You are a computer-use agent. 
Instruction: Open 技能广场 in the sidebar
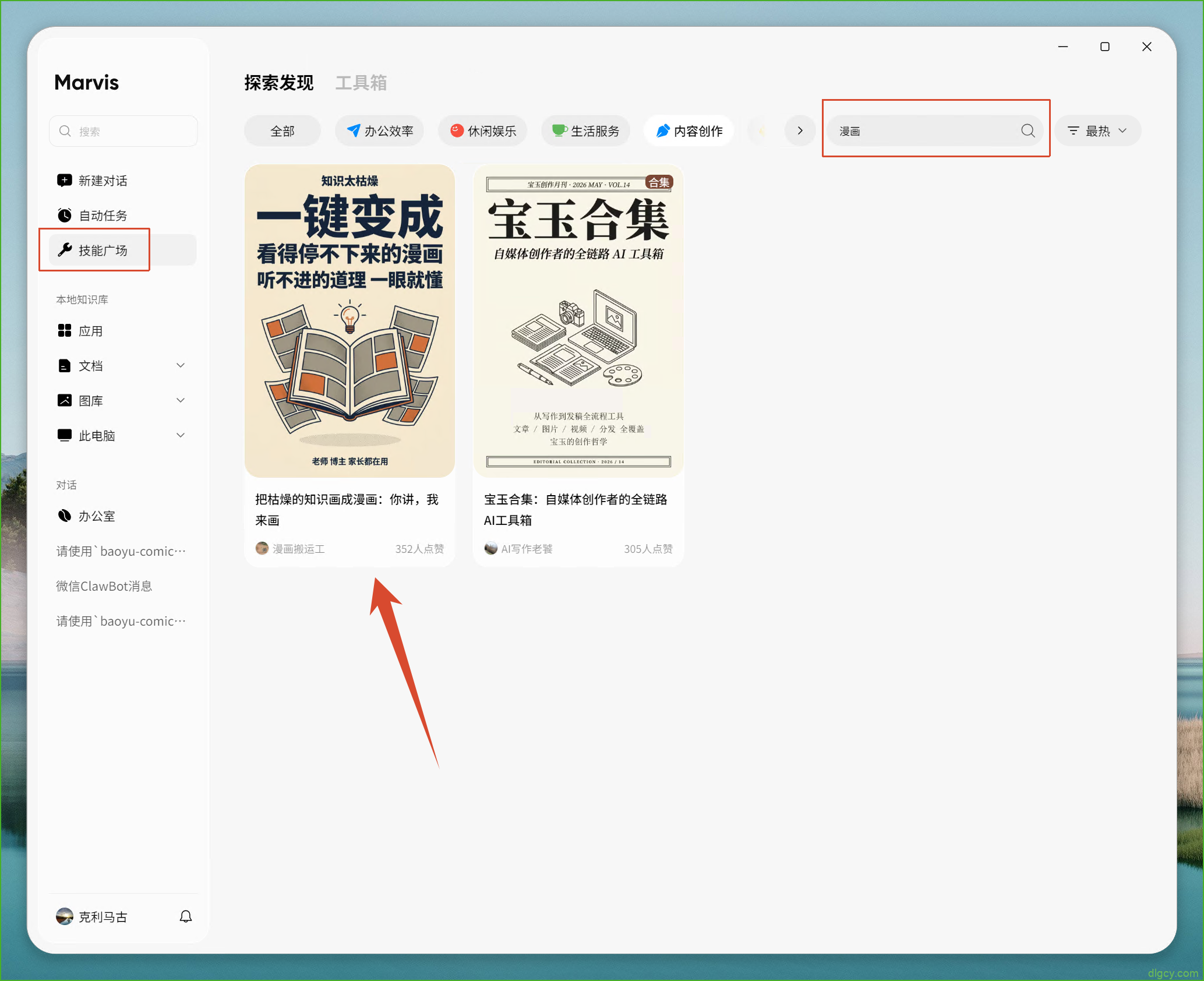point(123,250)
